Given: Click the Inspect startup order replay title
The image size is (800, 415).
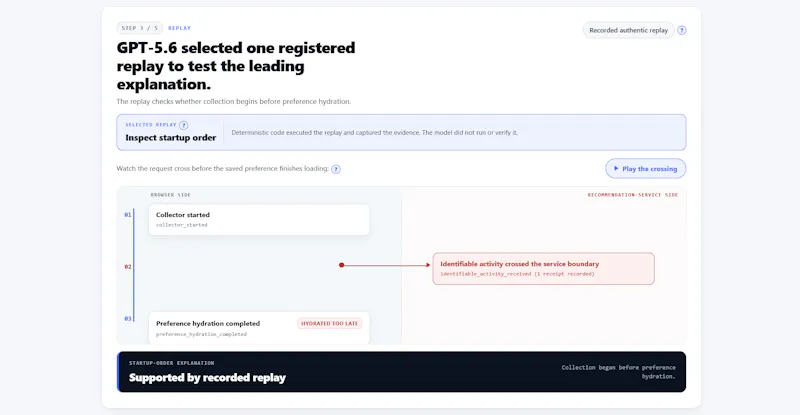Looking at the screenshot, I should click(170, 138).
